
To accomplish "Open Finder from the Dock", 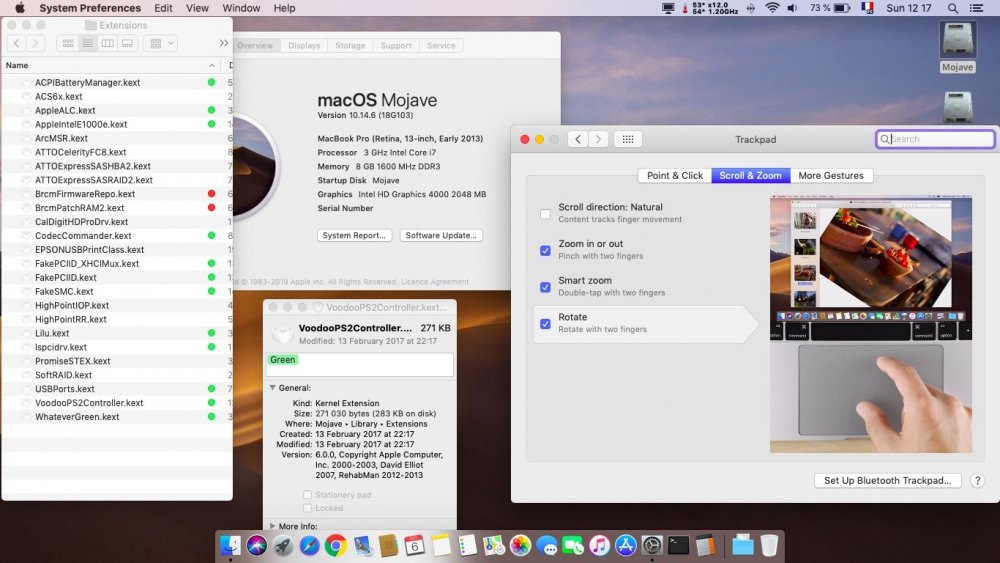I will click(x=230, y=545).
